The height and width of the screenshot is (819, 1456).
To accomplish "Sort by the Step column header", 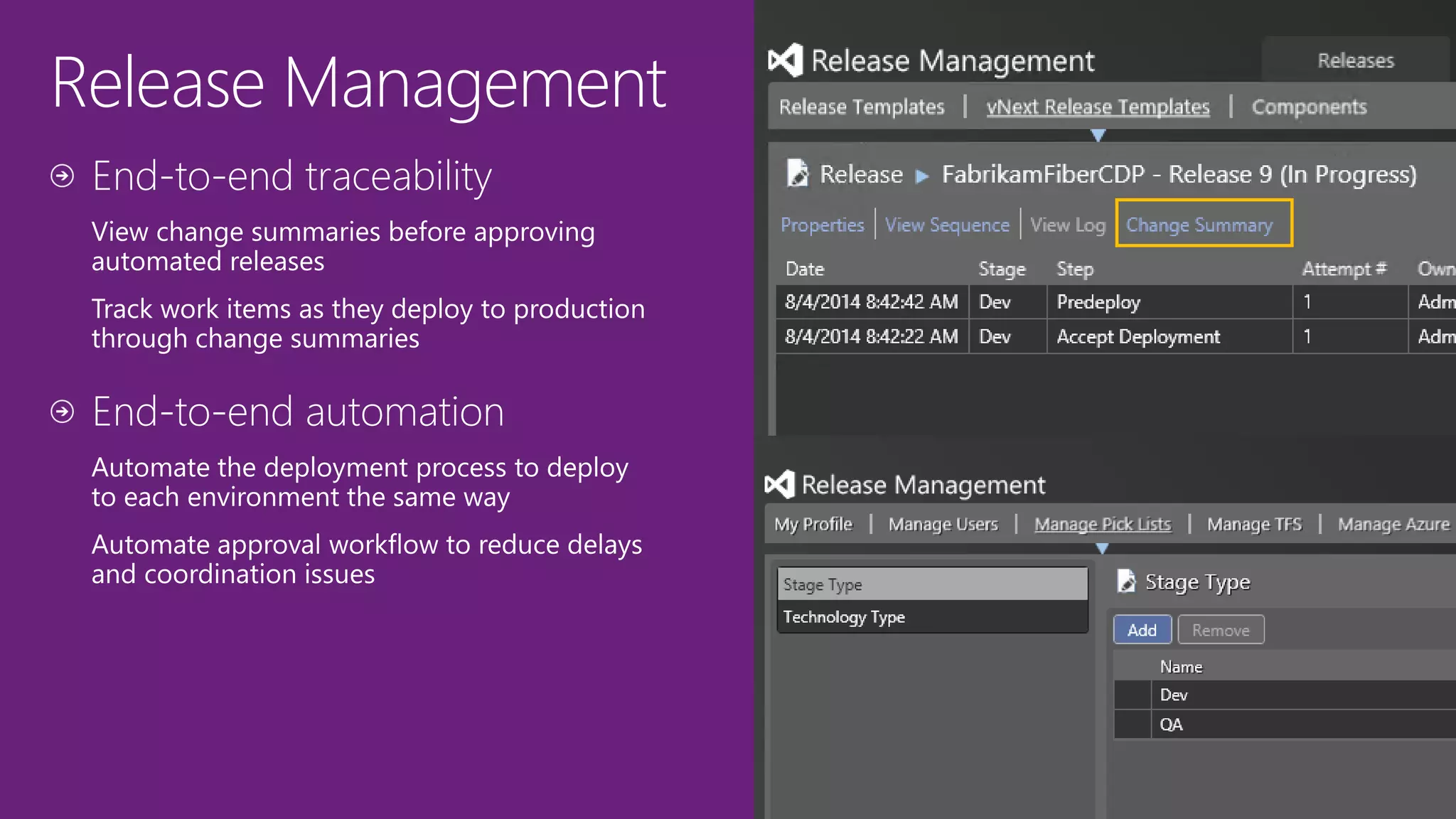I will [x=1074, y=269].
